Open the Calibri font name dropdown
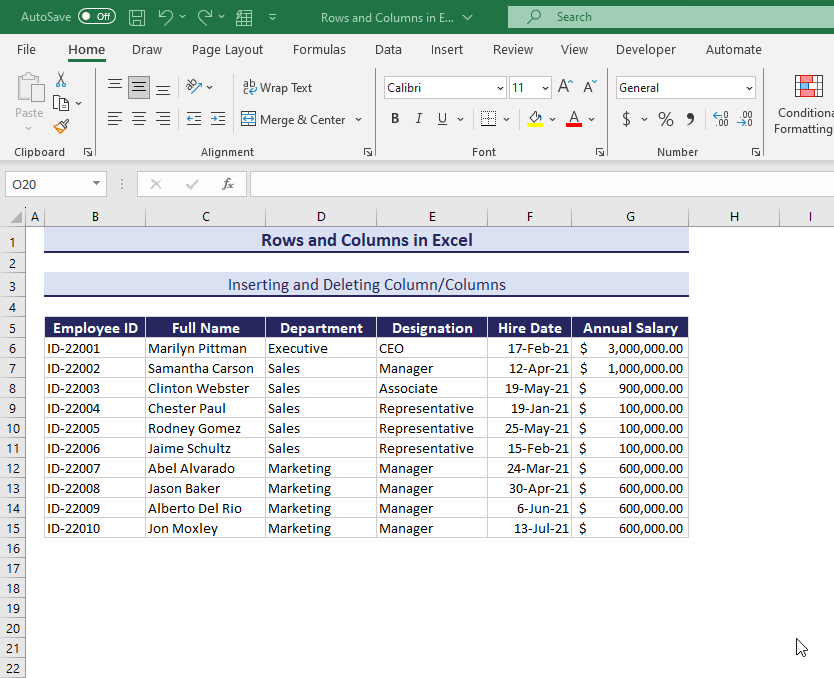Viewport: 834px width, 678px height. pos(502,87)
